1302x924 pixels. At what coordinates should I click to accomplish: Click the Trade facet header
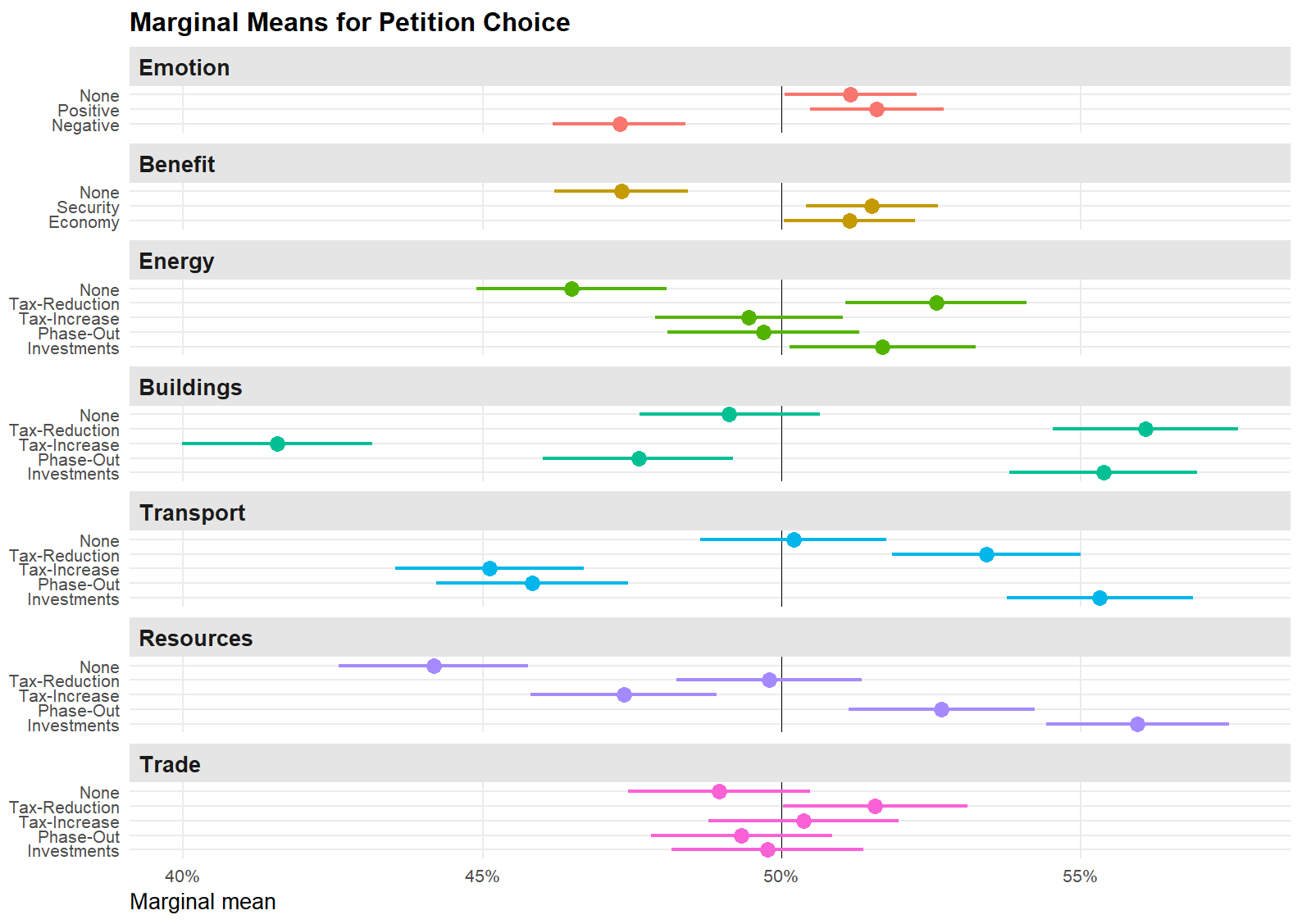[x=170, y=764]
